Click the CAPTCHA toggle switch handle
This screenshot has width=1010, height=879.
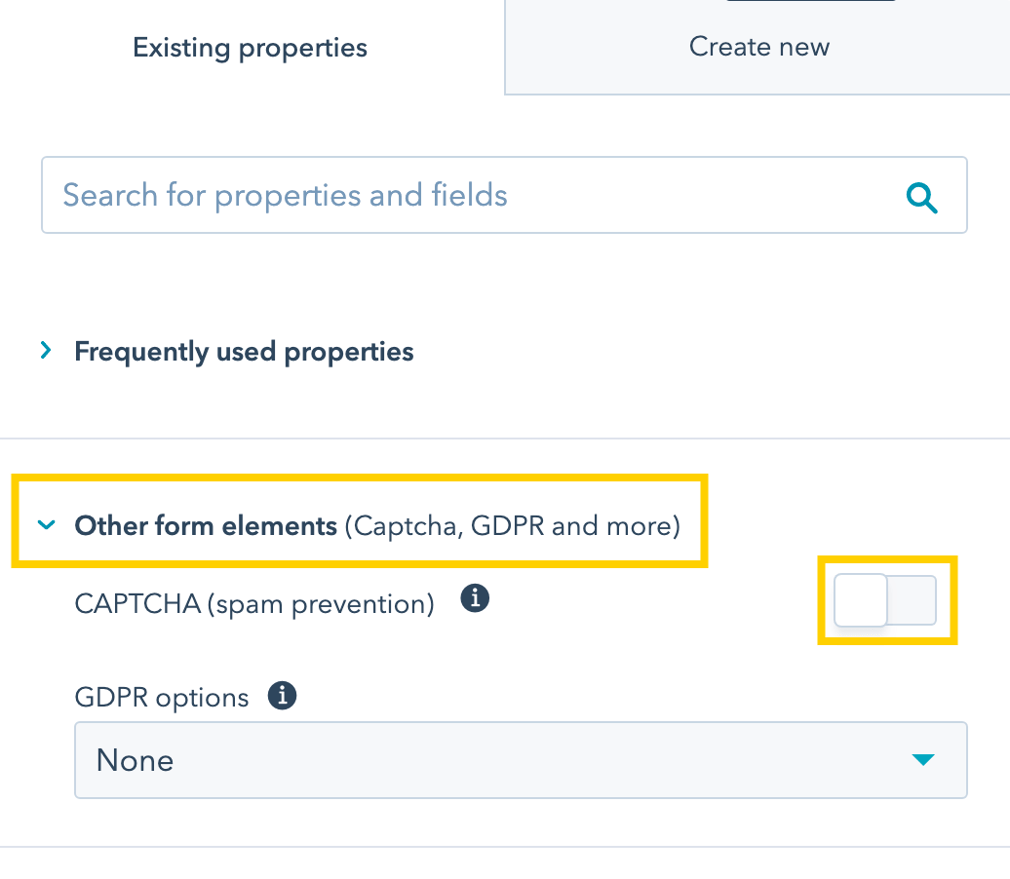coord(861,600)
